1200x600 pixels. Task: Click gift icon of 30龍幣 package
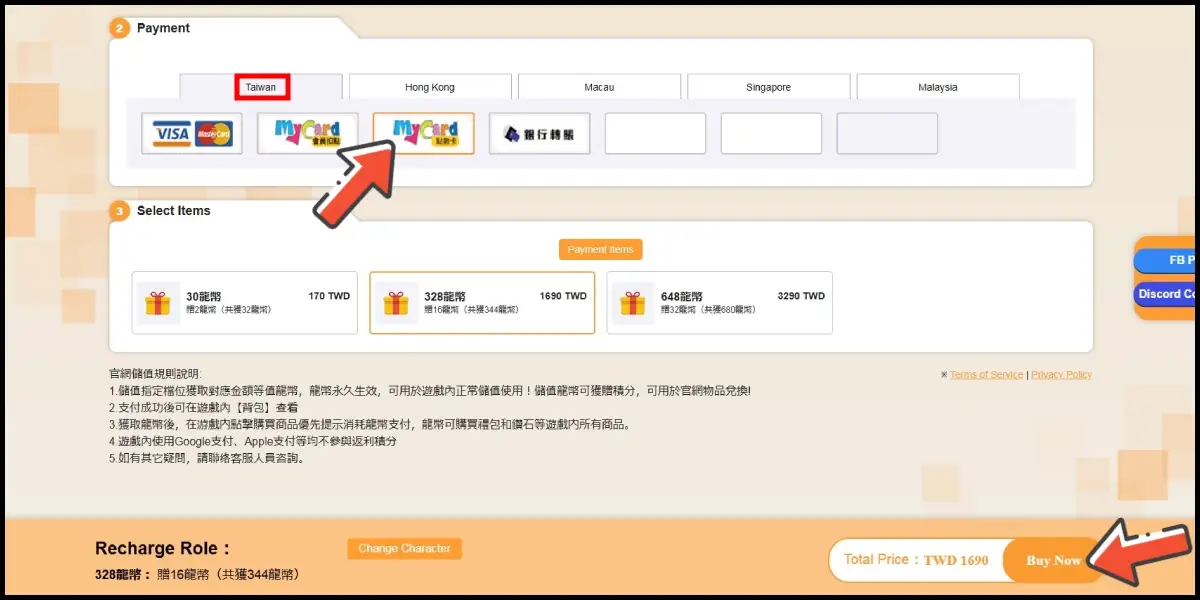pyautogui.click(x=157, y=303)
